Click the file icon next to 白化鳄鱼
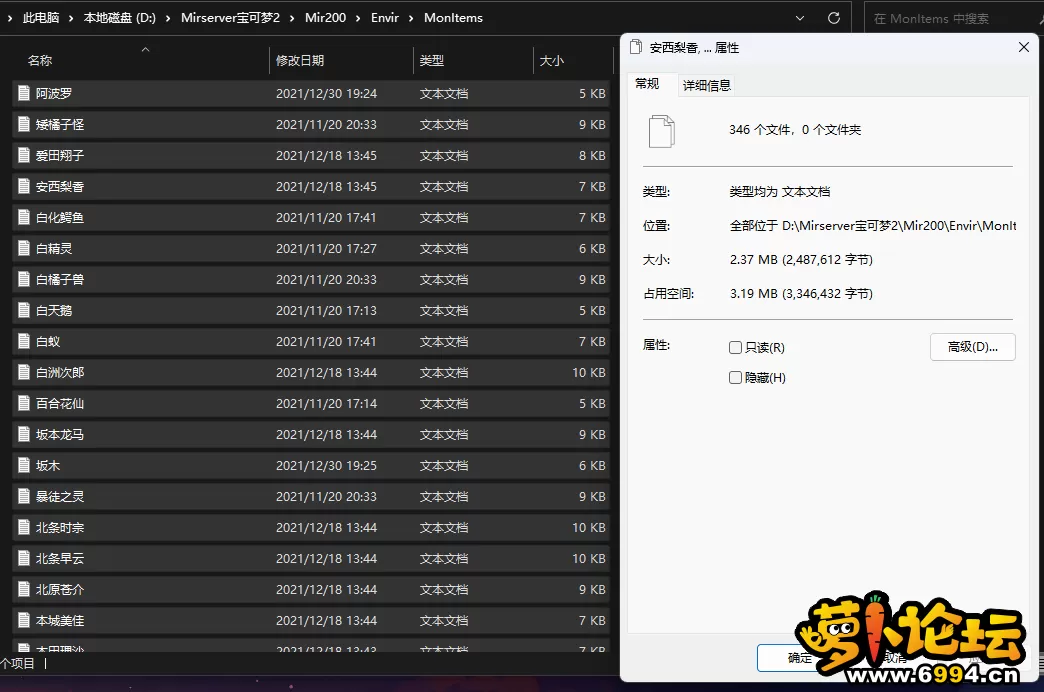Screen dimensions: 1044x692 pyautogui.click(x=24, y=217)
